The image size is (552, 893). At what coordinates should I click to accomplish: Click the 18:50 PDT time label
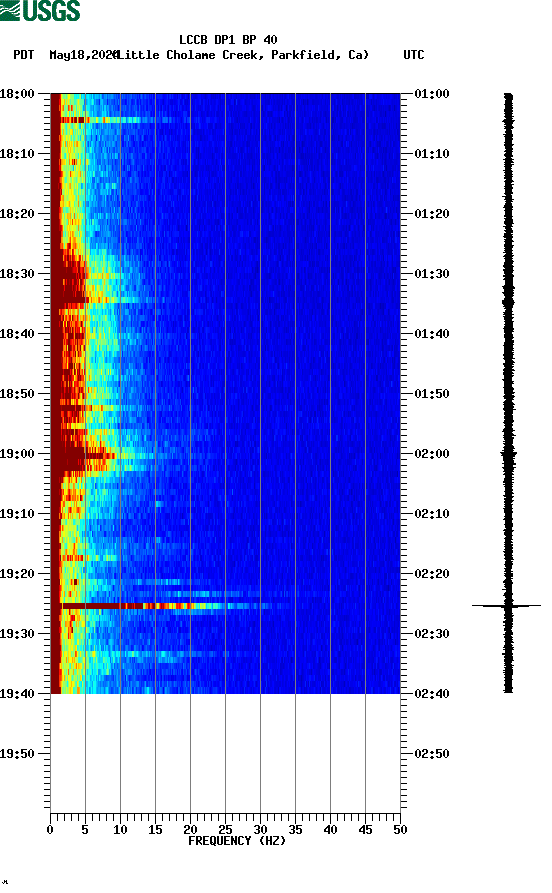(17, 394)
